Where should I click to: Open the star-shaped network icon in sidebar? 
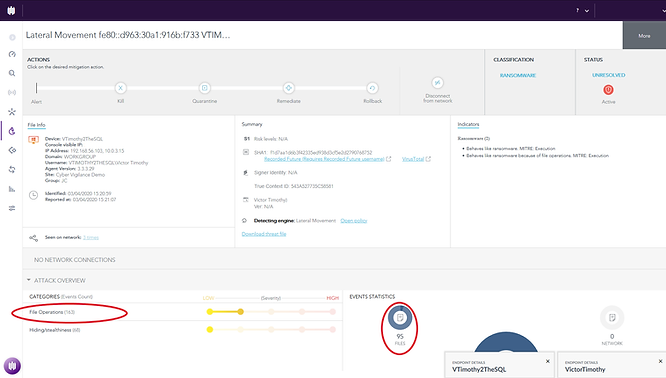[x=12, y=112]
